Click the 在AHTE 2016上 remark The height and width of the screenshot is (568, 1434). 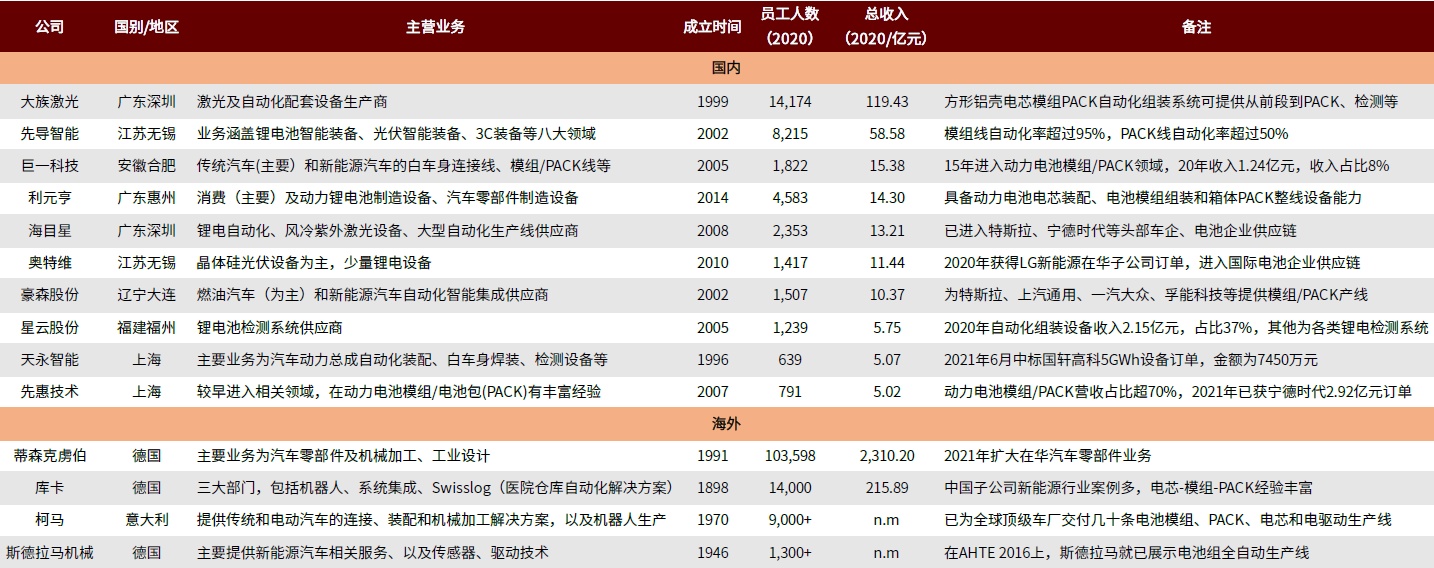(1127, 552)
